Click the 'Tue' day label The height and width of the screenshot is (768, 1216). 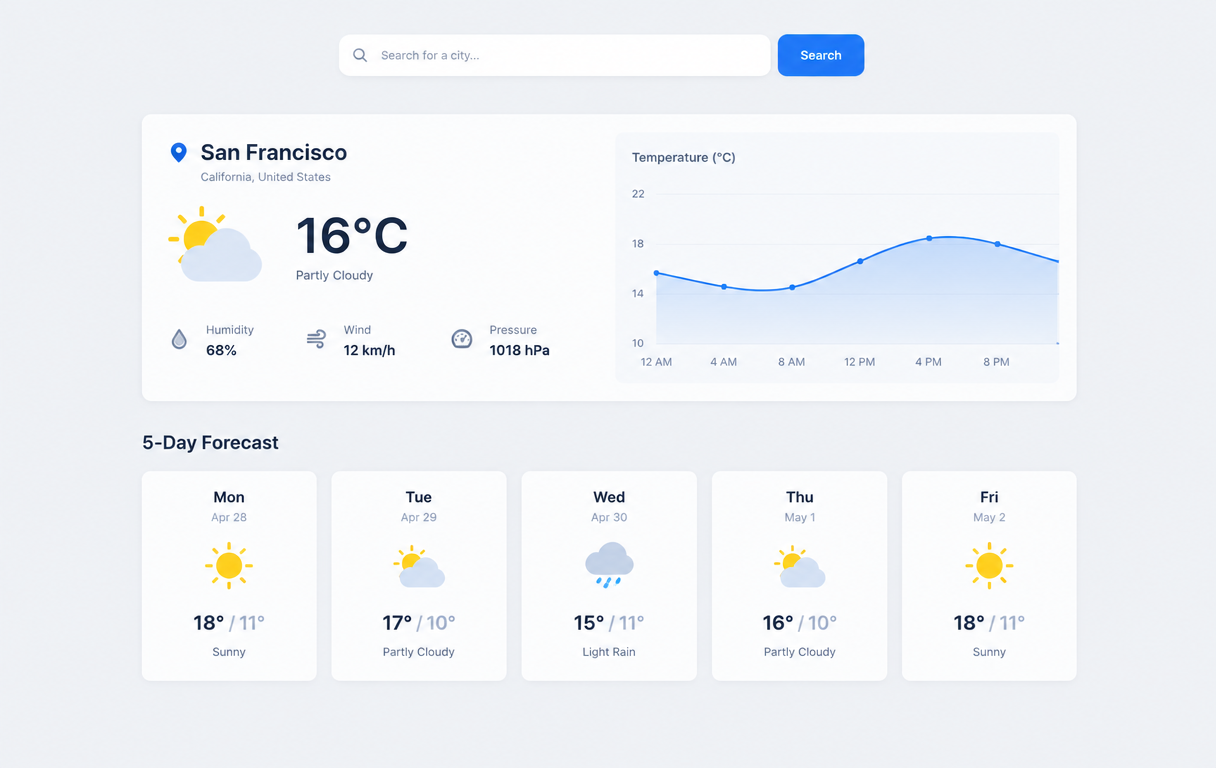(x=419, y=497)
